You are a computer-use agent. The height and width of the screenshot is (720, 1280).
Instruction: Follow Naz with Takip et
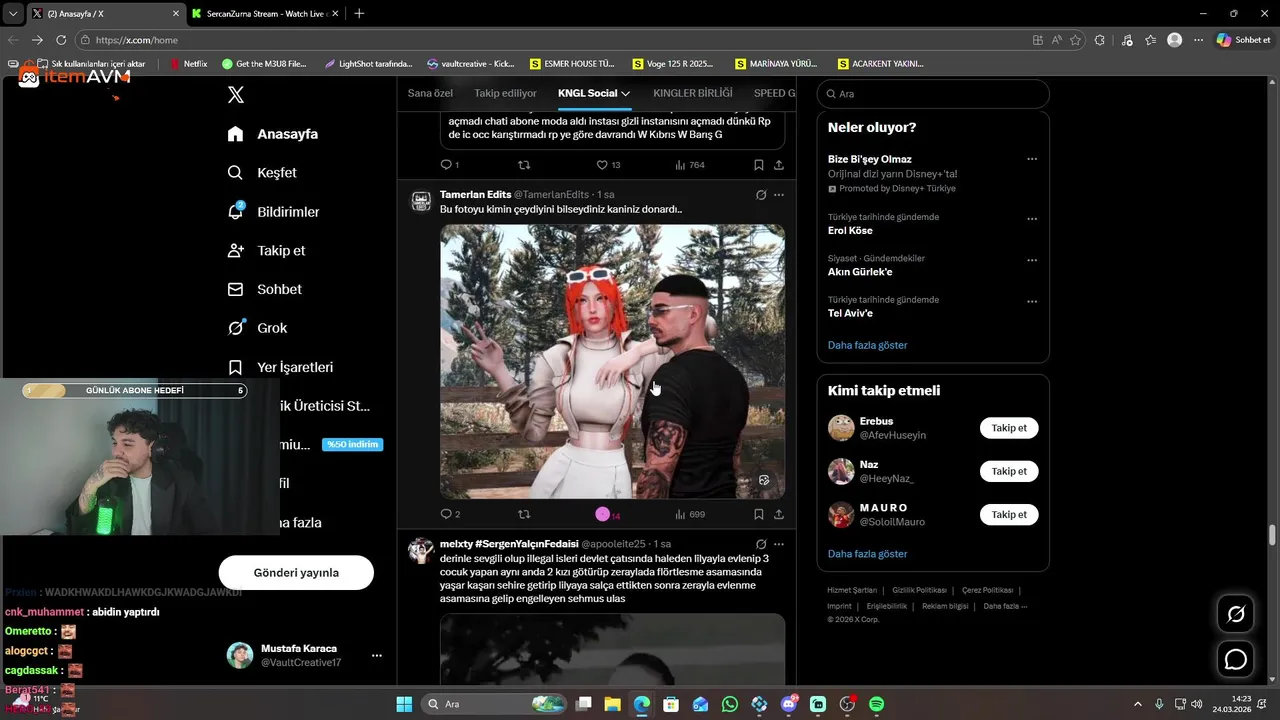pyautogui.click(x=1009, y=471)
